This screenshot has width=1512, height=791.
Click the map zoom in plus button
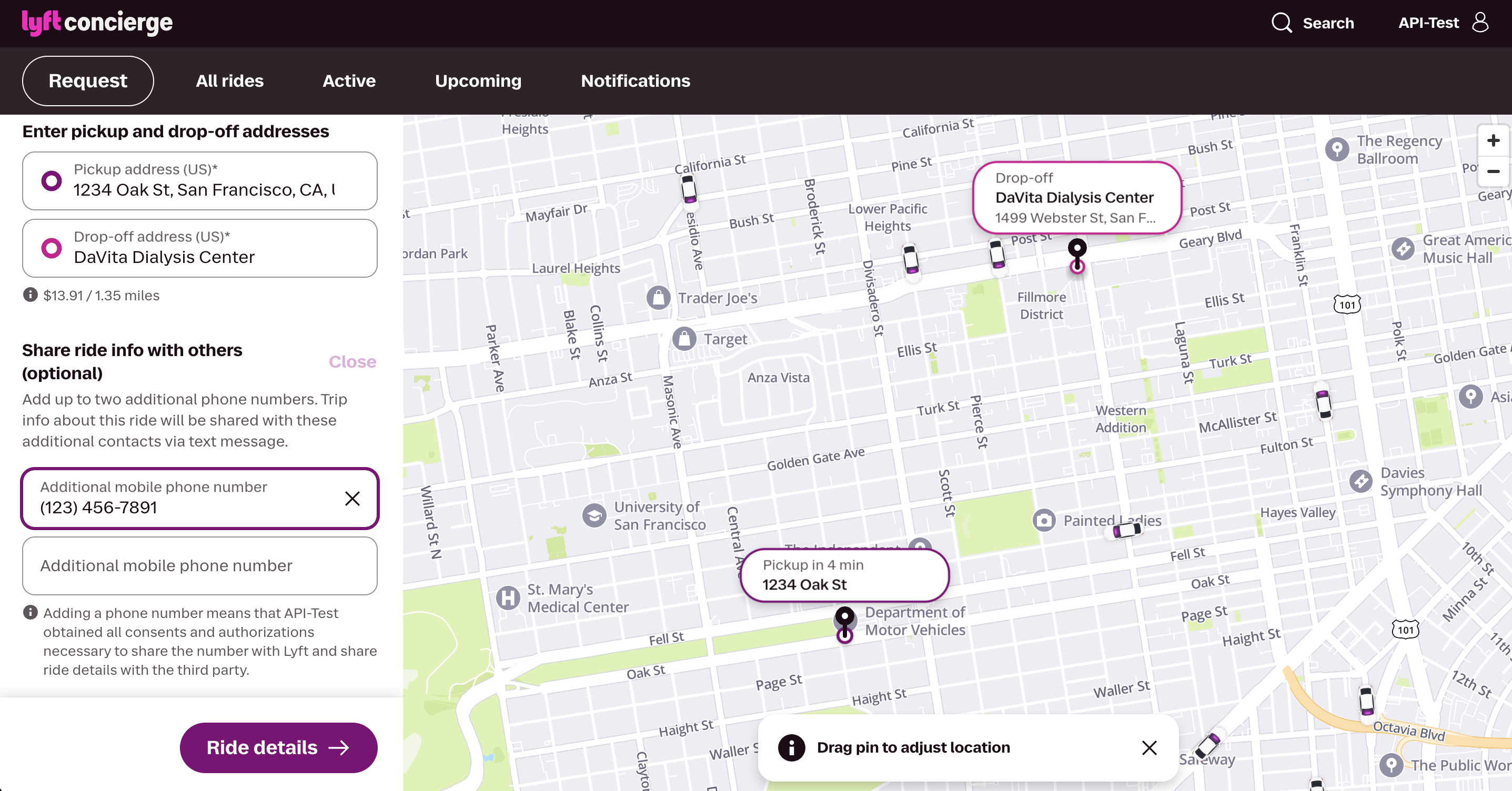1493,141
